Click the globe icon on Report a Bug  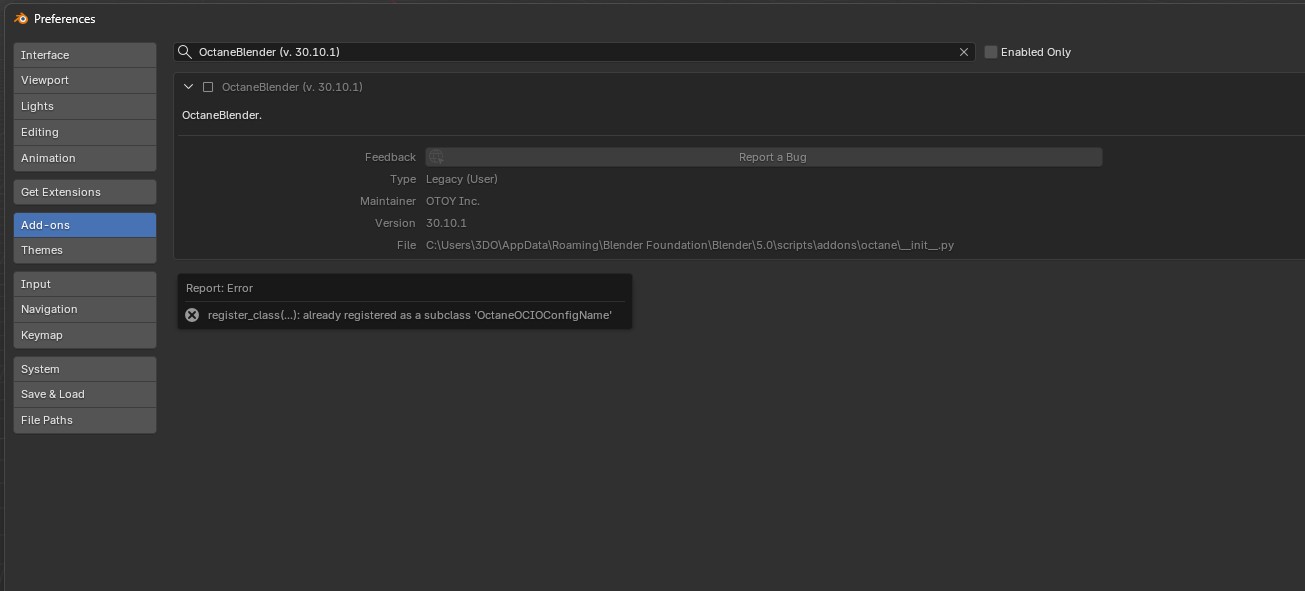click(436, 157)
